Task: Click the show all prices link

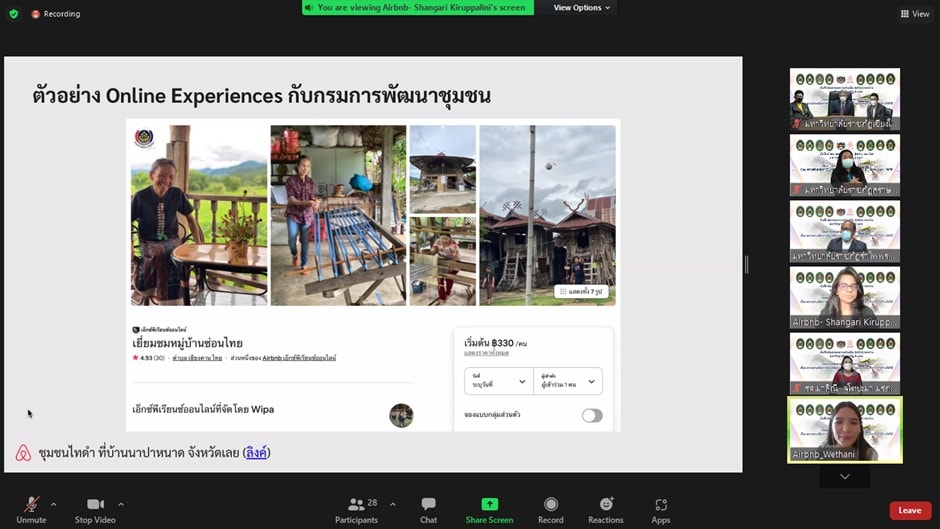Action: click(486, 353)
